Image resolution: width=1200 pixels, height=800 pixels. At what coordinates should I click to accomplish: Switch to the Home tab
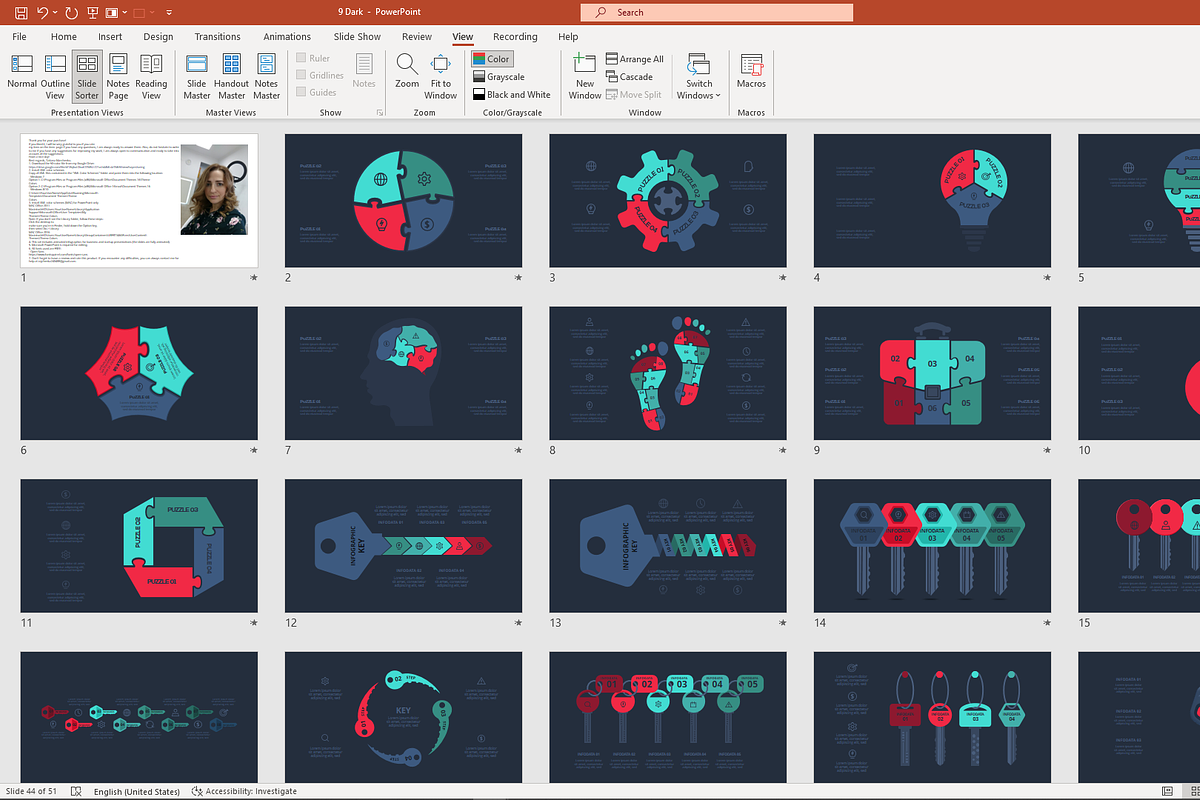click(64, 37)
